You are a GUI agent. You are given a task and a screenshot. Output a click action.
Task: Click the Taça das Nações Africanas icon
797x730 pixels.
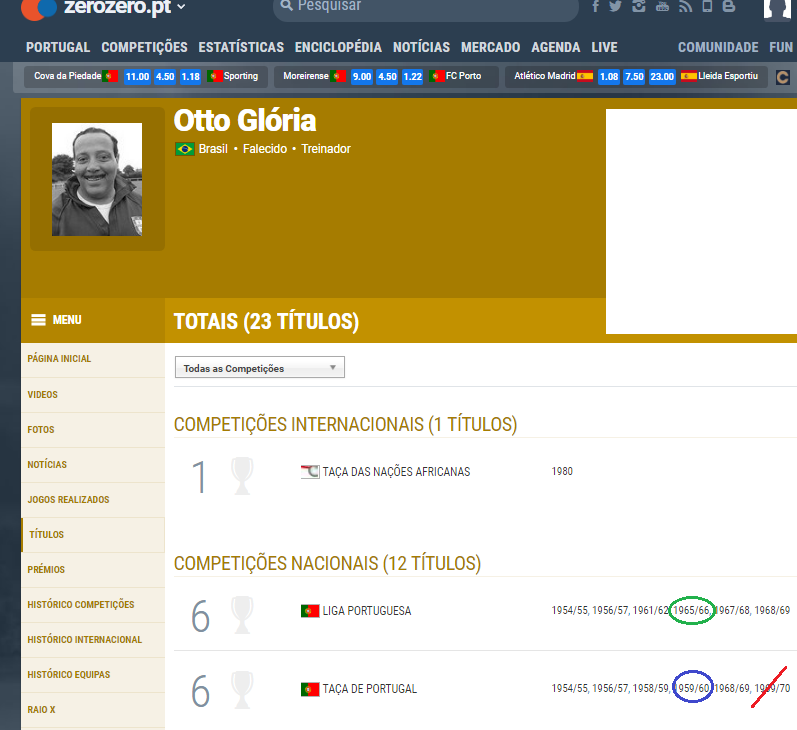pos(310,472)
